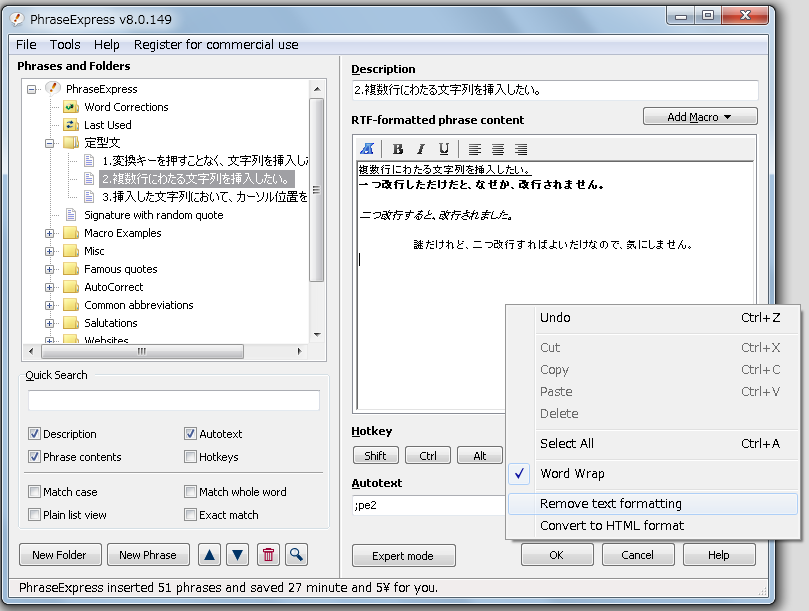Click into the Quick Search input field
This screenshot has height=611, width=809.
[x=174, y=400]
